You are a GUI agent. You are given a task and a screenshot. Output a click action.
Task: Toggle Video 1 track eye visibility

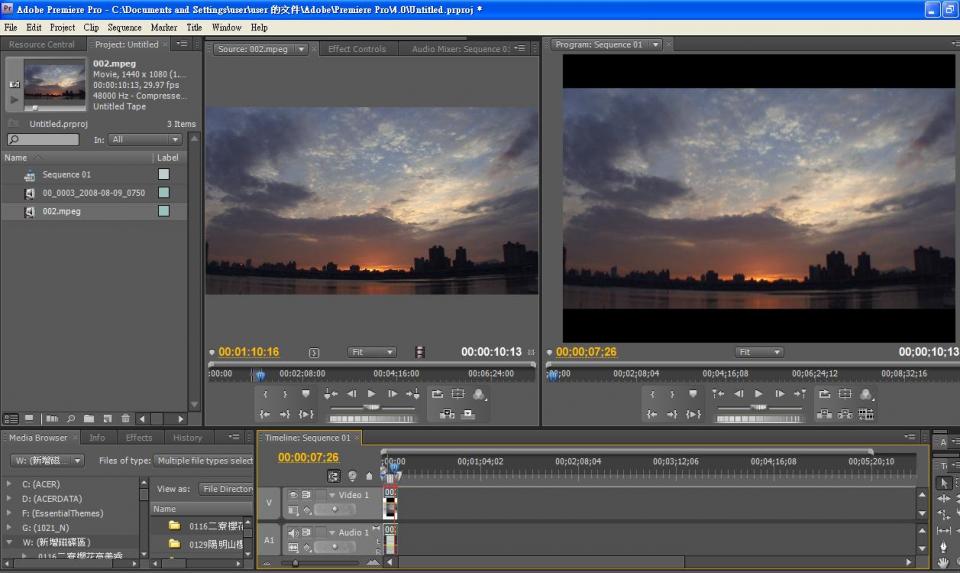(x=293, y=495)
